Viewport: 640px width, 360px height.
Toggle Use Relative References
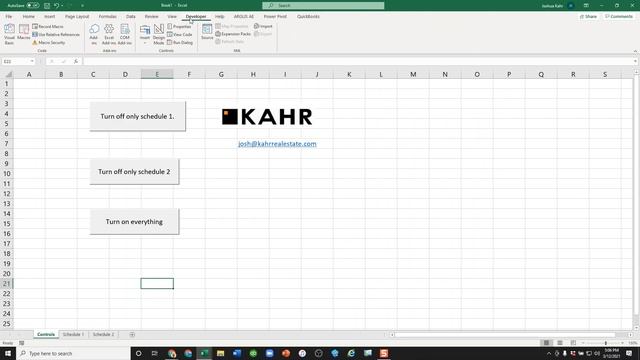coord(56,34)
